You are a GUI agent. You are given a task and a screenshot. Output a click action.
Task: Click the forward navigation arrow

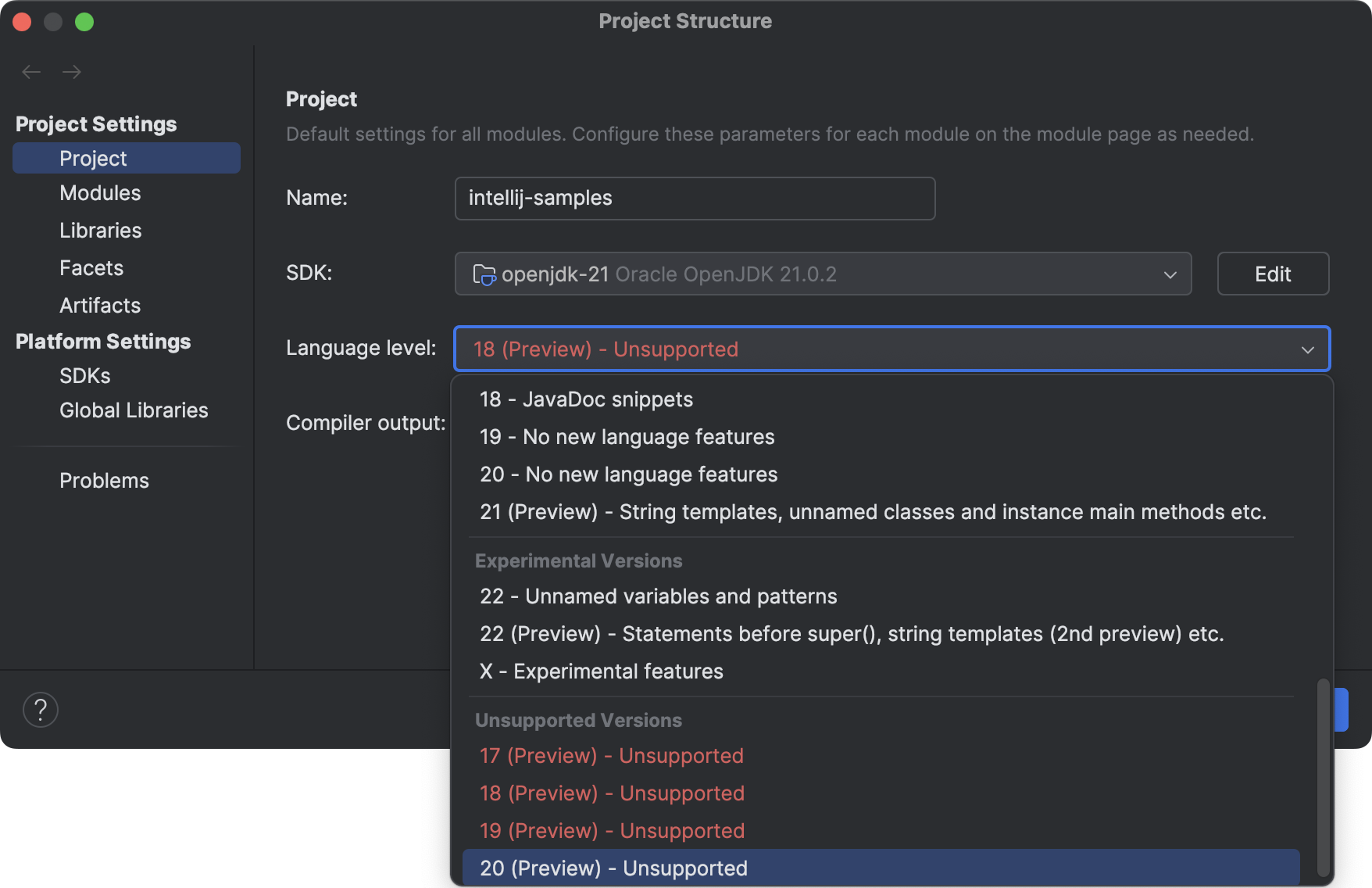[x=72, y=71]
